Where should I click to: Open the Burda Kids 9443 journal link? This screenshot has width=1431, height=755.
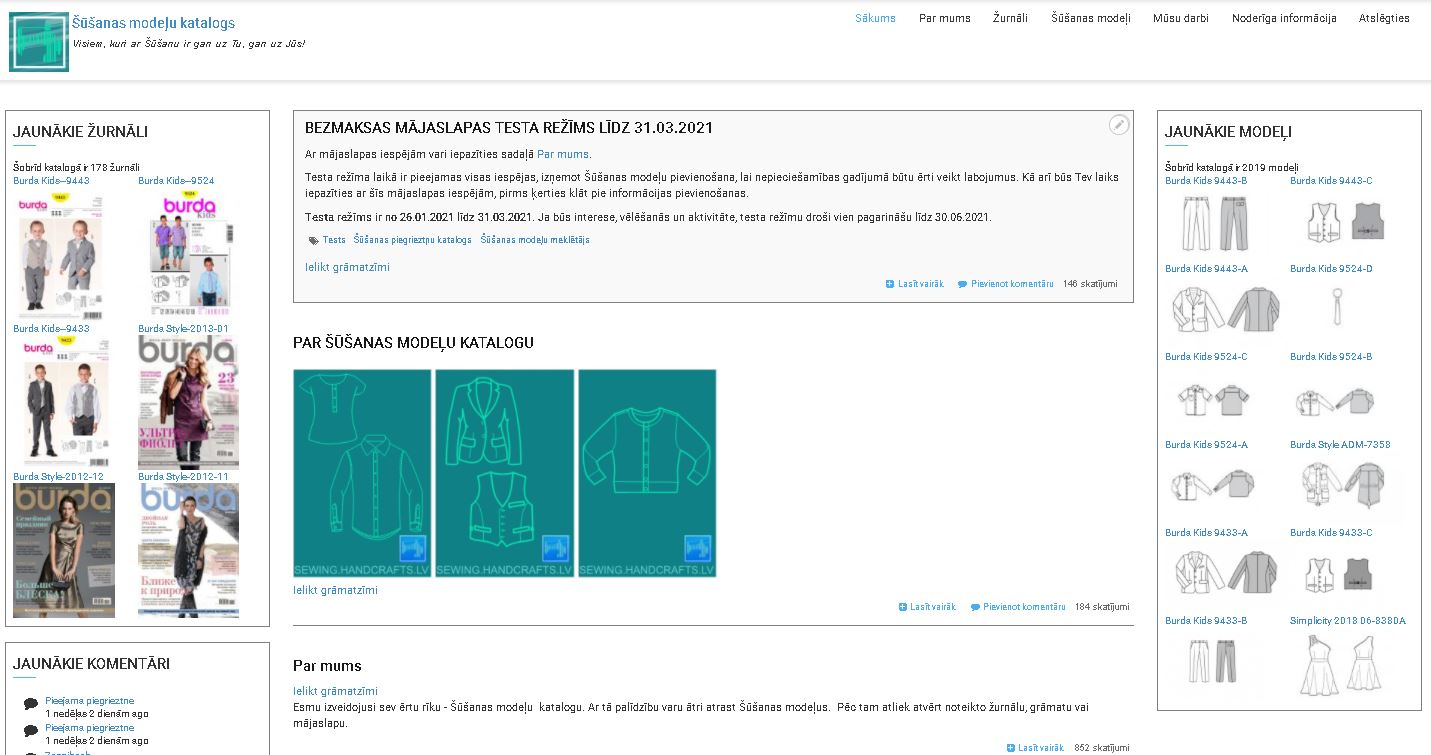tap(51, 181)
